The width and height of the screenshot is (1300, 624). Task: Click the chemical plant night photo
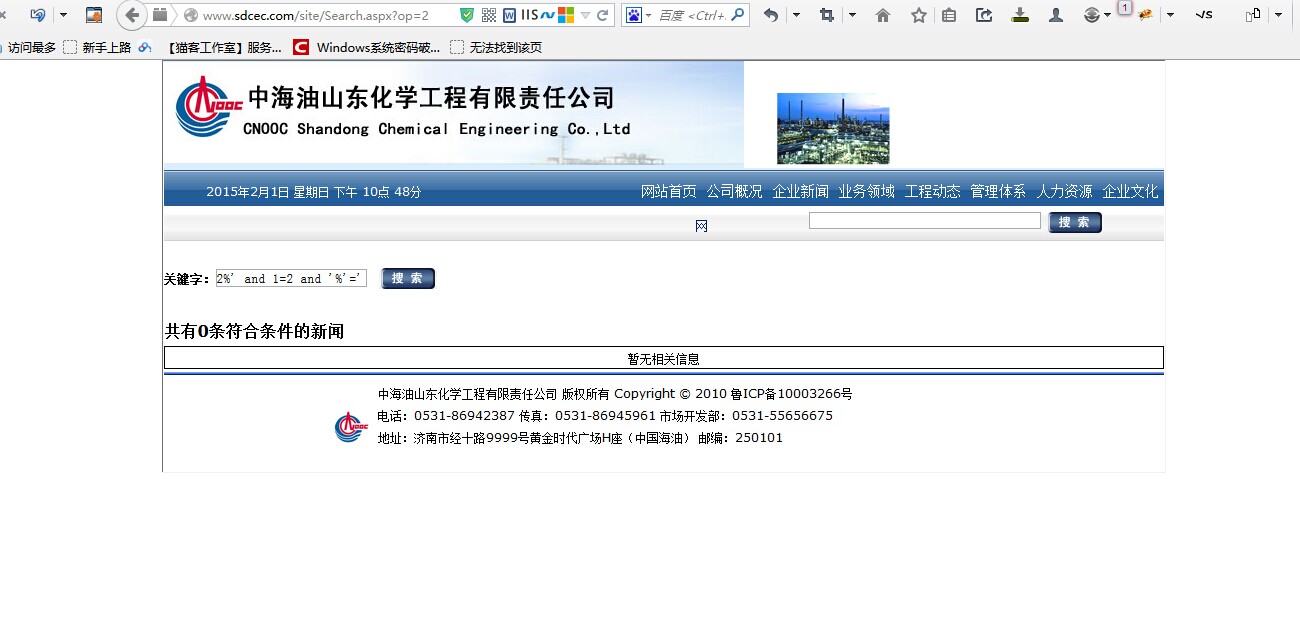[833, 128]
